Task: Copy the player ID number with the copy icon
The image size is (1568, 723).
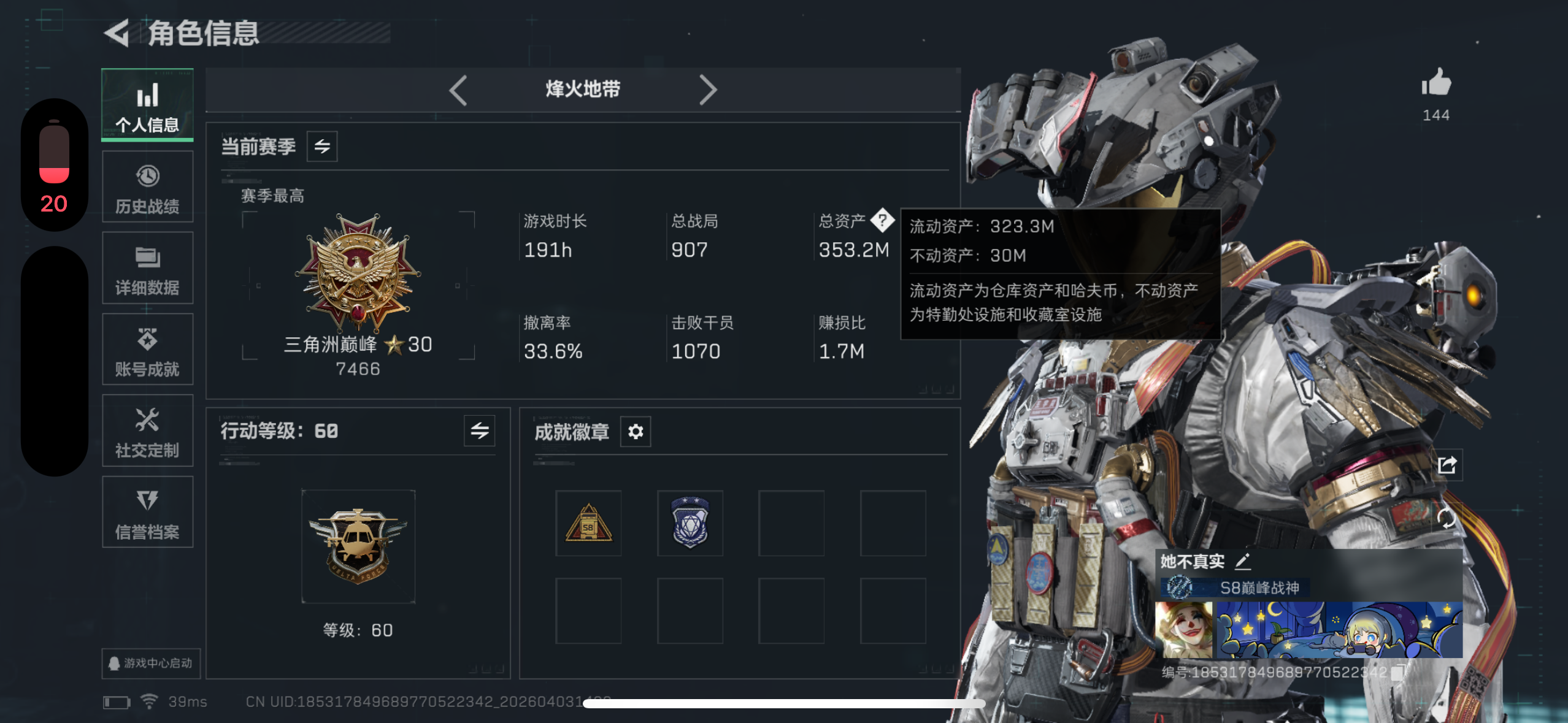Action: click(1397, 672)
